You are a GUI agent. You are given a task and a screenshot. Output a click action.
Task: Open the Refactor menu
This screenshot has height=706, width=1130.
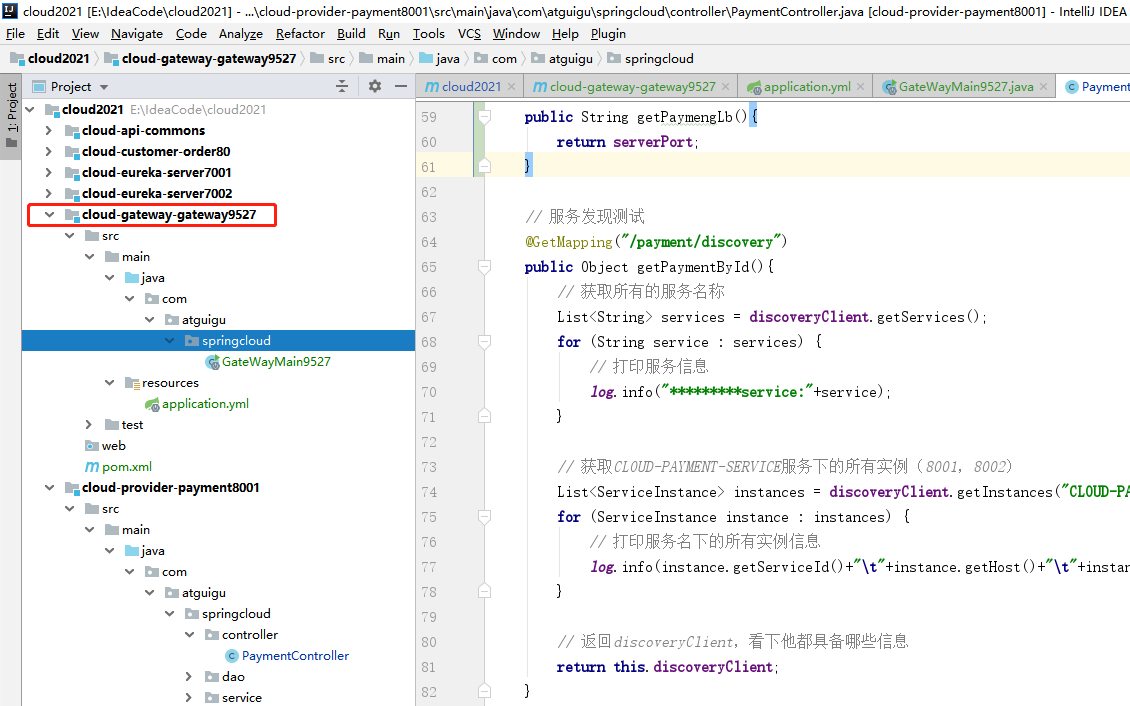click(x=300, y=34)
